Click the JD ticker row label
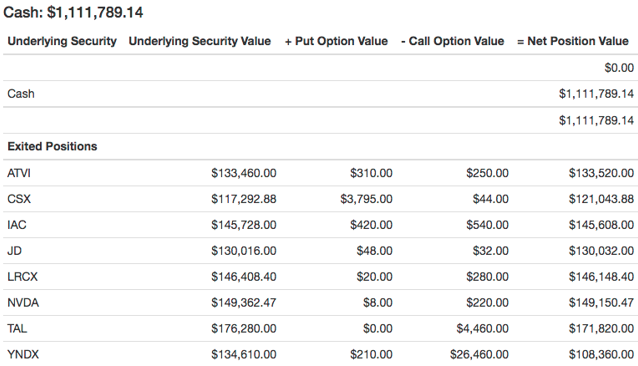This screenshot has width=638, height=366. tap(14, 251)
